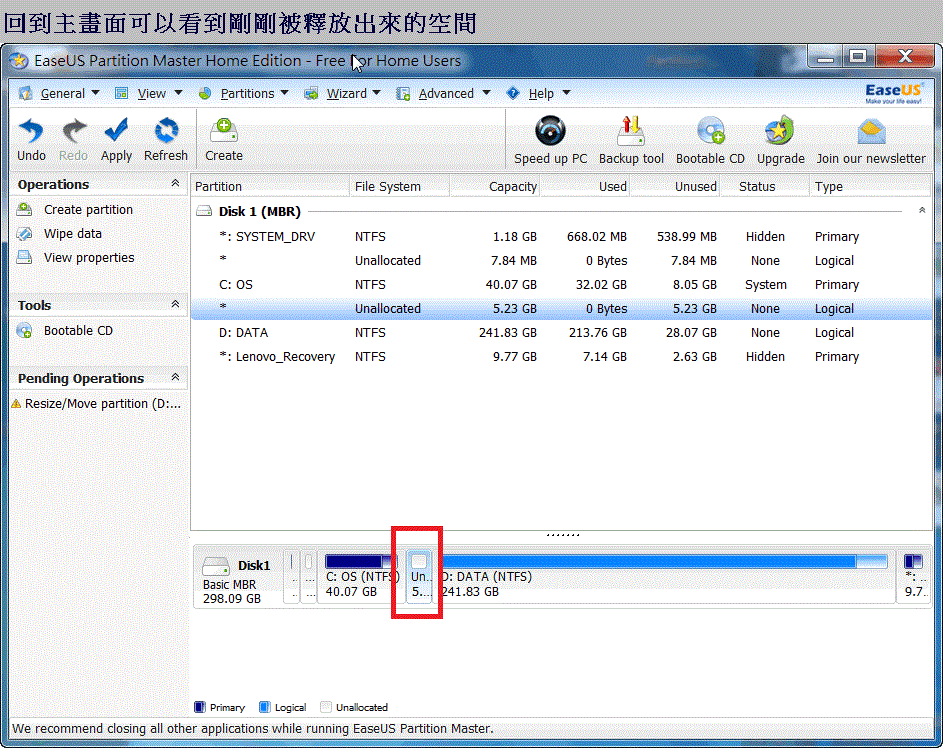Select the C: OS block in disk map
Image resolution: width=943 pixels, height=748 pixels.
pos(361,575)
